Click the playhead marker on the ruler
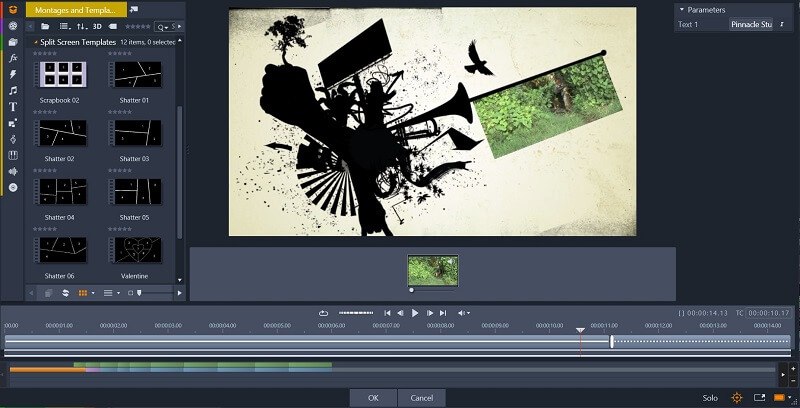The image size is (800, 408). tap(580, 330)
